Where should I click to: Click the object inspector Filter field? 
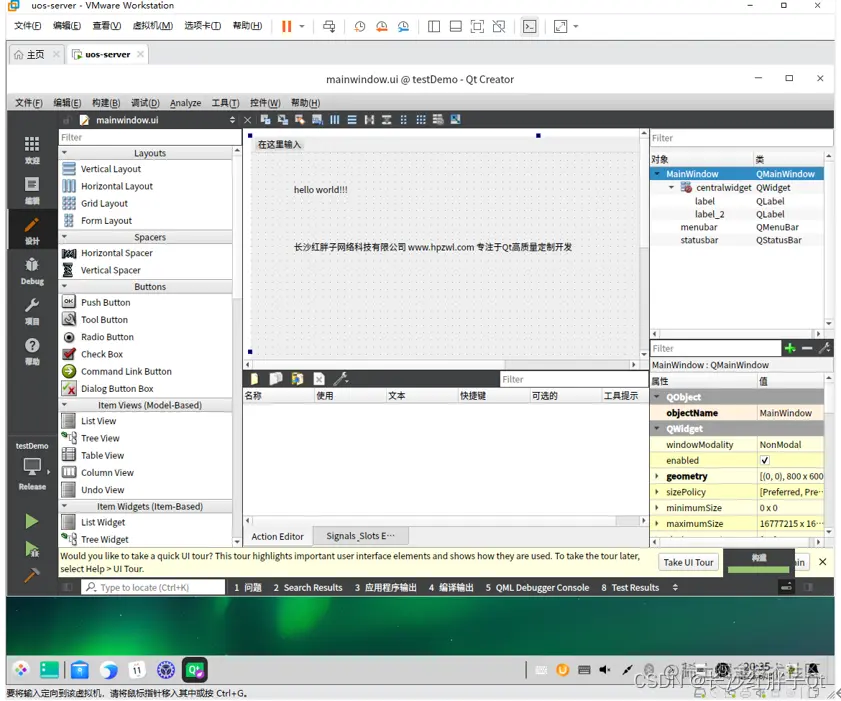pos(741,138)
